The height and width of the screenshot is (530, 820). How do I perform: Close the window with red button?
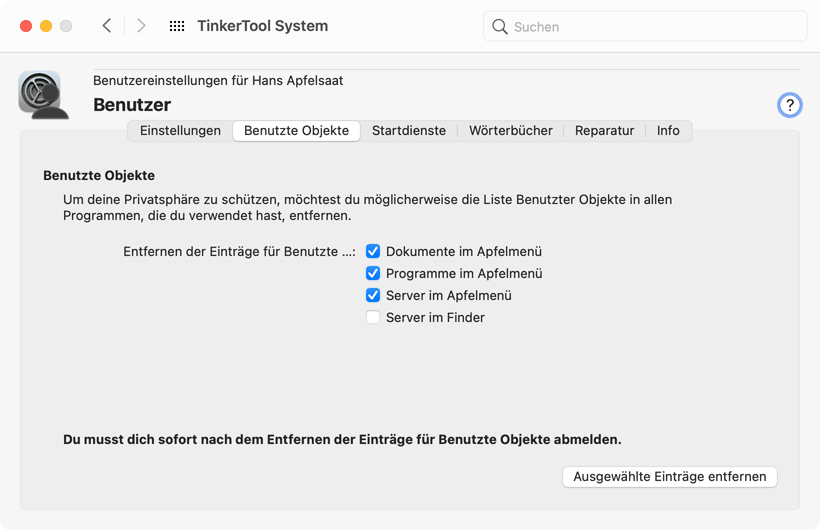tap(26, 26)
